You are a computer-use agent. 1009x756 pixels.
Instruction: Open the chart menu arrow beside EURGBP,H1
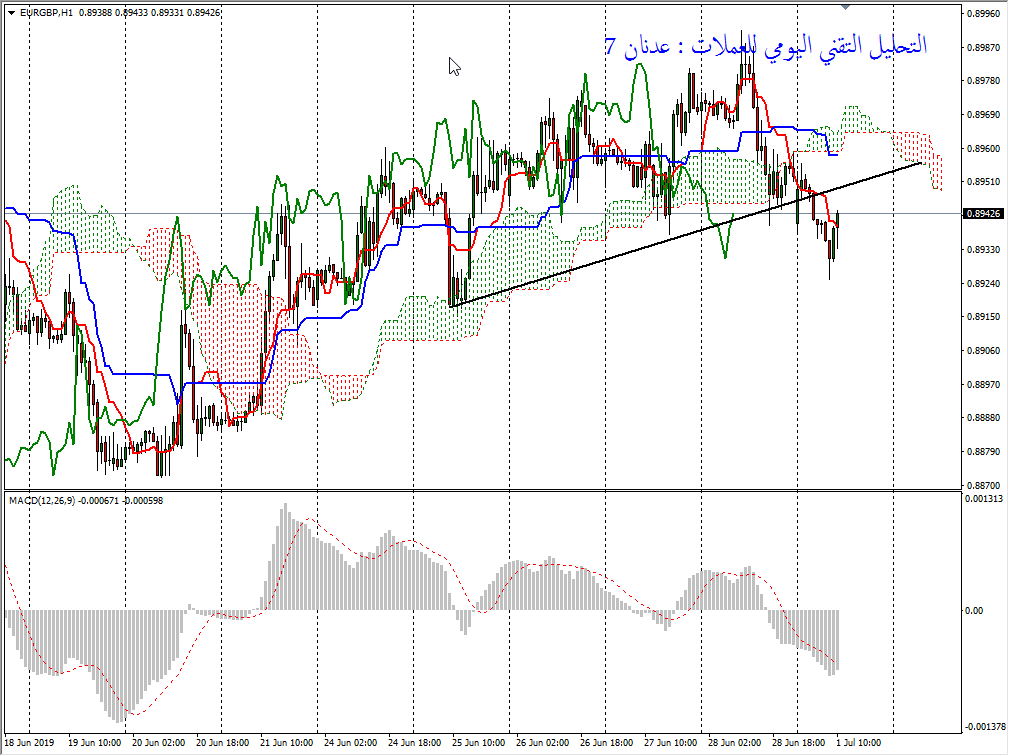[12, 12]
